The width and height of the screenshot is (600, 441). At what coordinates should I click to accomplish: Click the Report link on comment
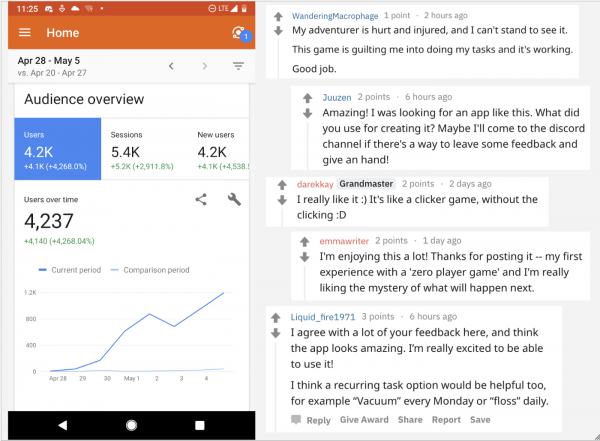tap(446, 421)
